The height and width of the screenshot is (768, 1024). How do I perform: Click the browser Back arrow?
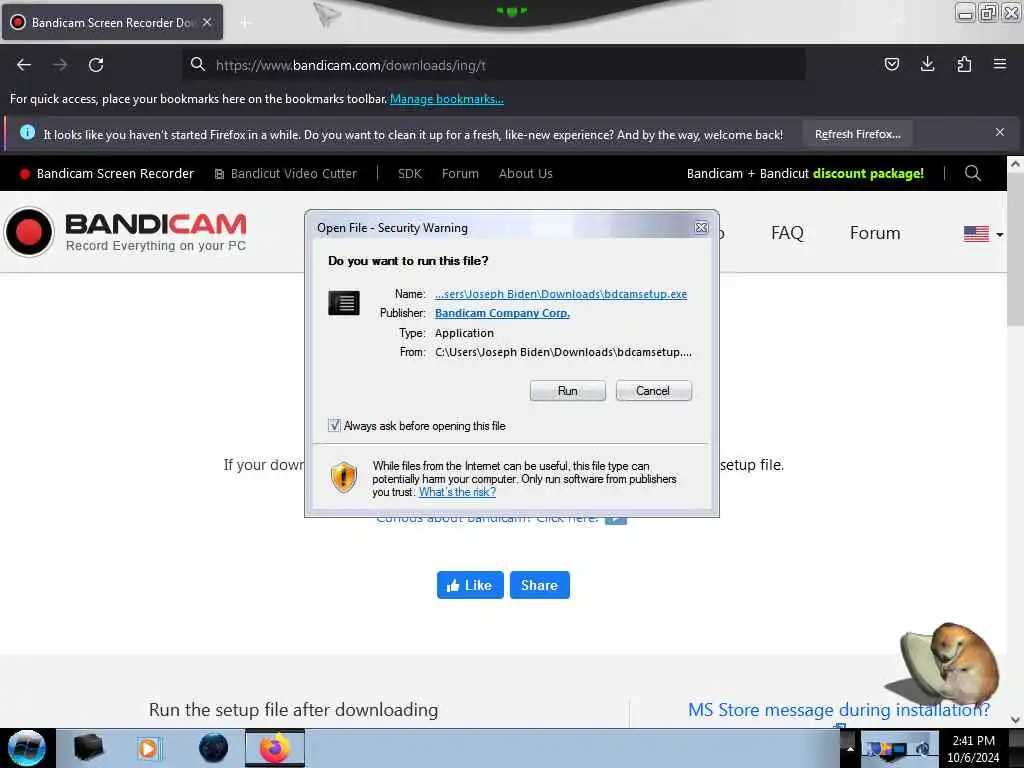point(24,65)
